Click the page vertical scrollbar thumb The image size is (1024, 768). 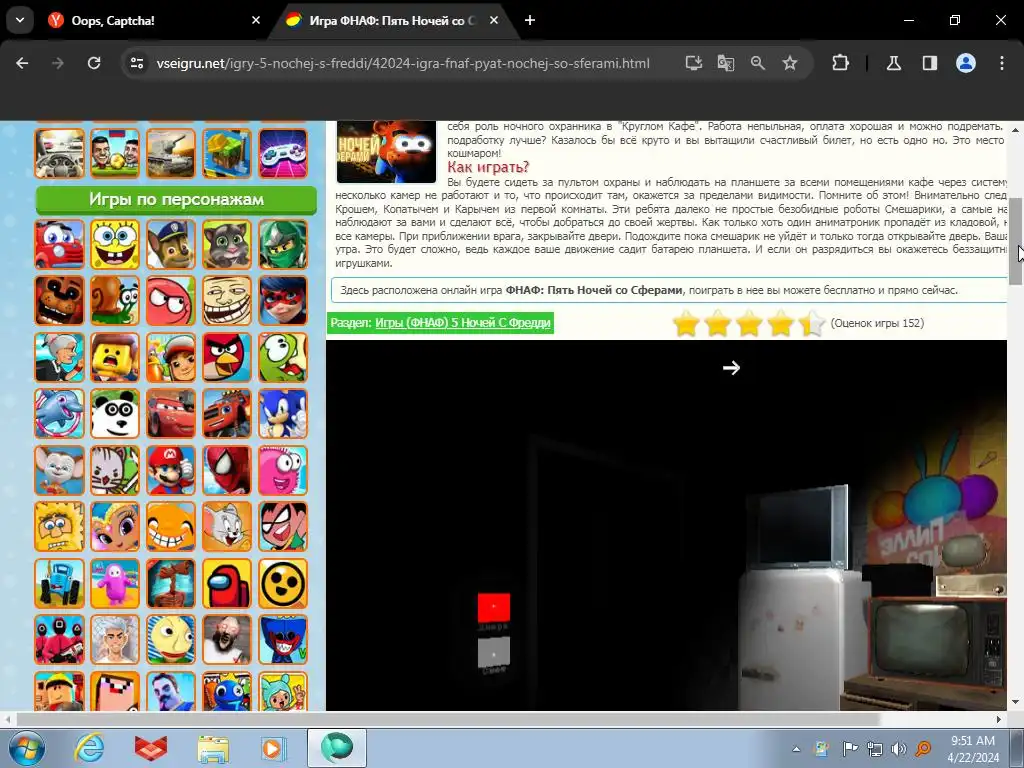[1016, 241]
